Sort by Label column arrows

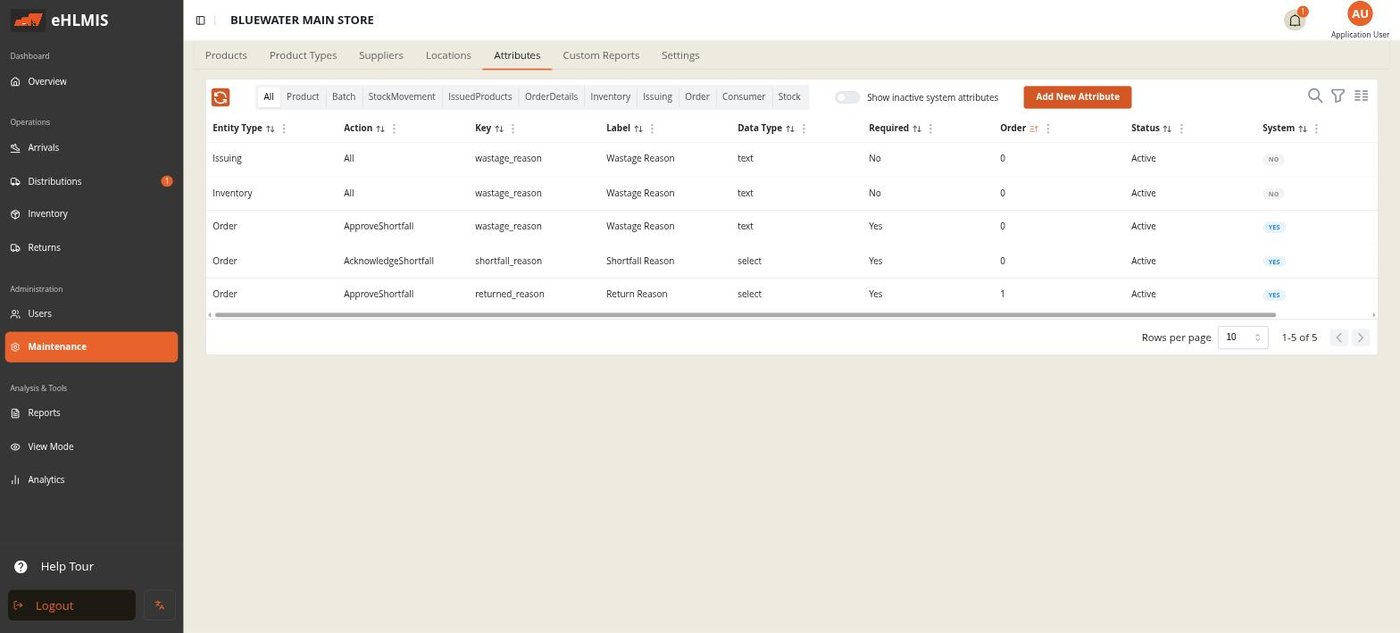pos(638,129)
